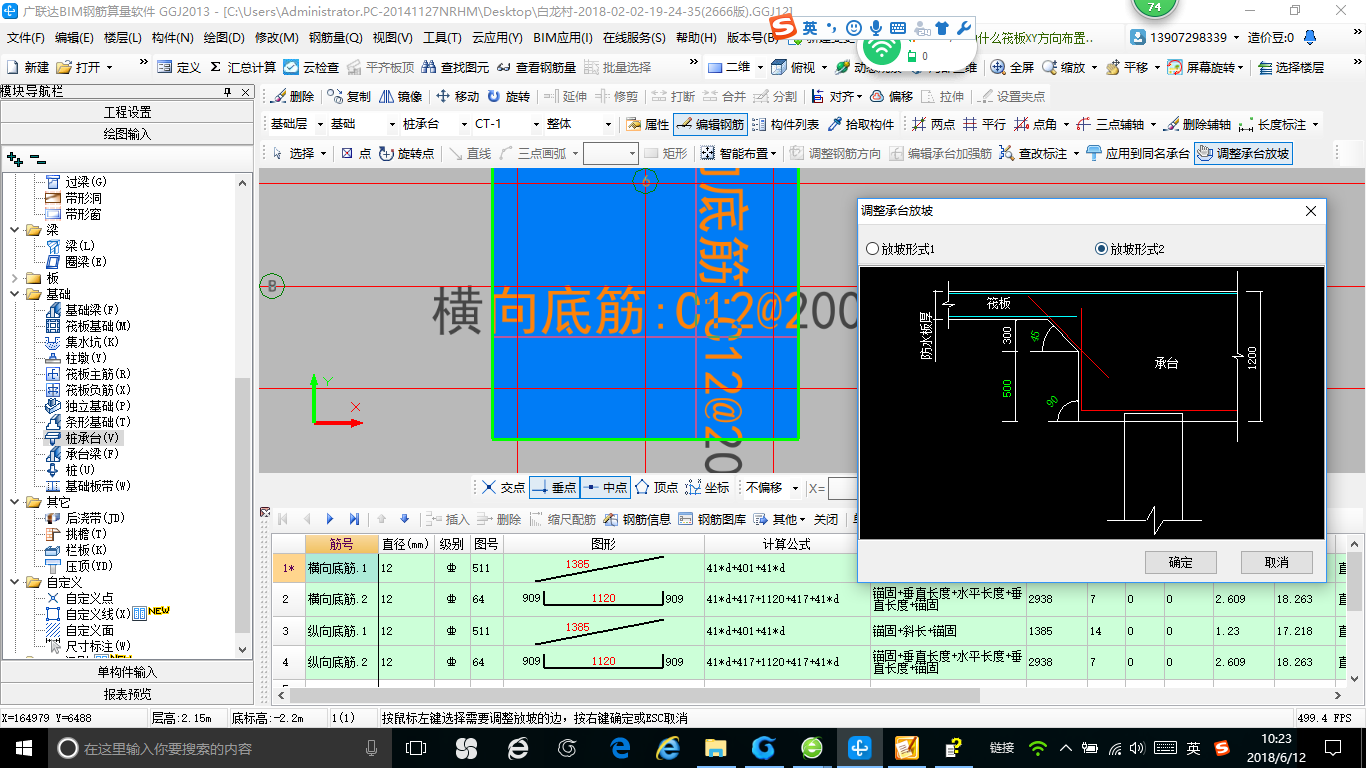Open 查找图元 find element tool
1366x768 pixels.
click(x=456, y=67)
